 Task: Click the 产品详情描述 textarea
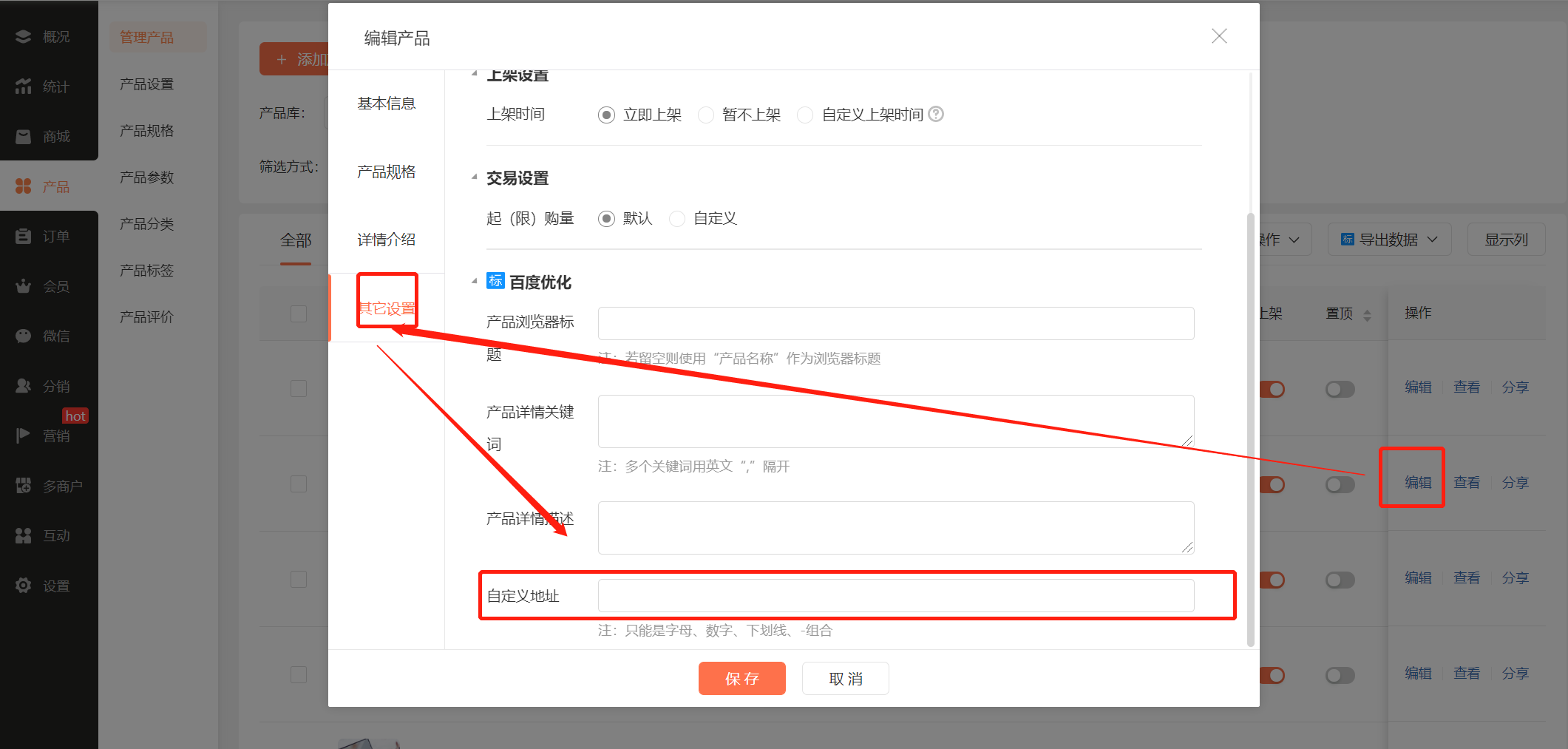coord(896,528)
